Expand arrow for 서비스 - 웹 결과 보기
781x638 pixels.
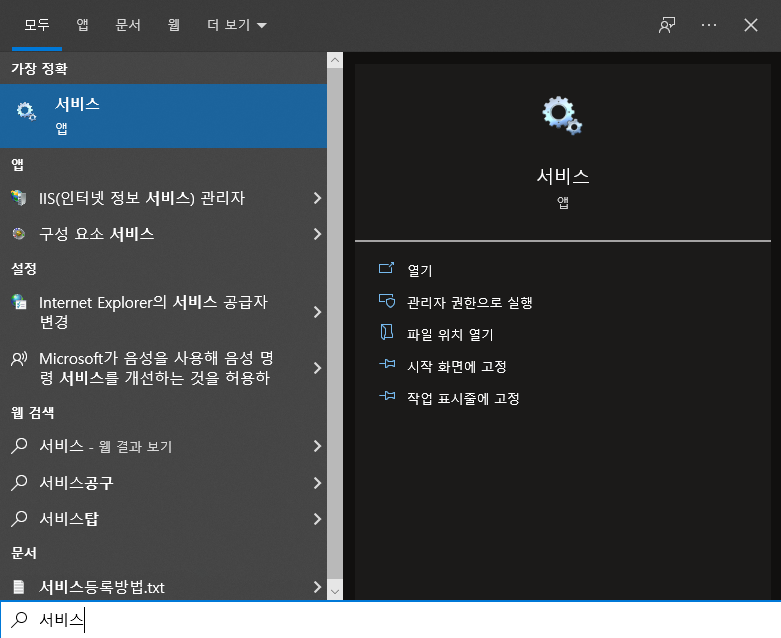tap(317, 446)
